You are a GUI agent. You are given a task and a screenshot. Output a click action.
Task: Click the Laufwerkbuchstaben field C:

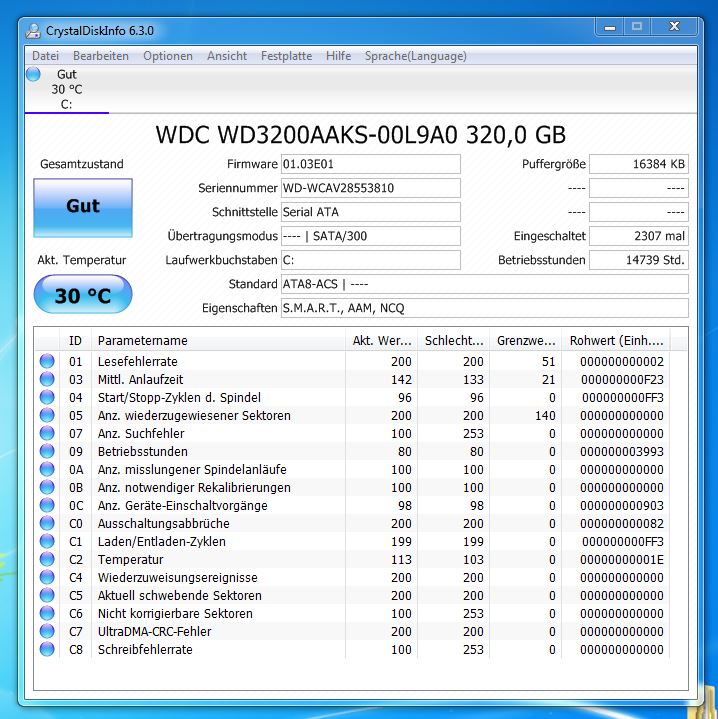(370, 260)
